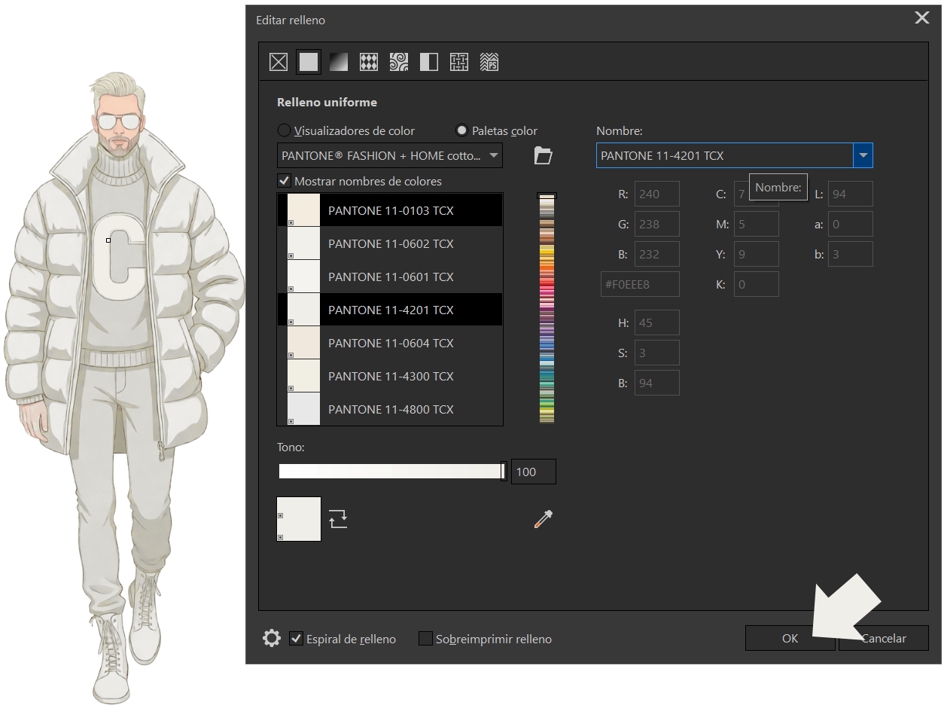Select the Two-color pattern fill icon
Screen dimensions: 945x724
pos(429,62)
